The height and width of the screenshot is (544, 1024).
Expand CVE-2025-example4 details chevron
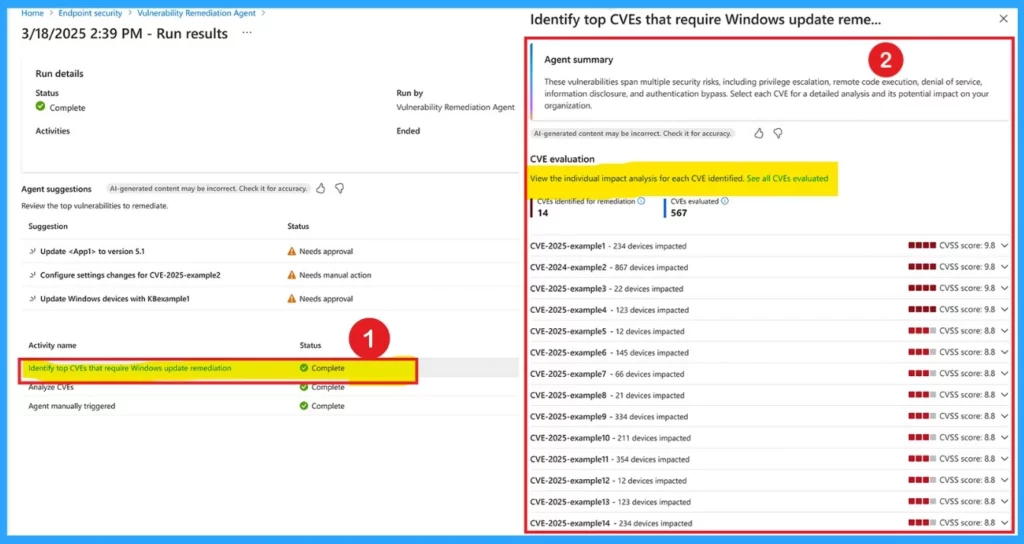(1004, 310)
